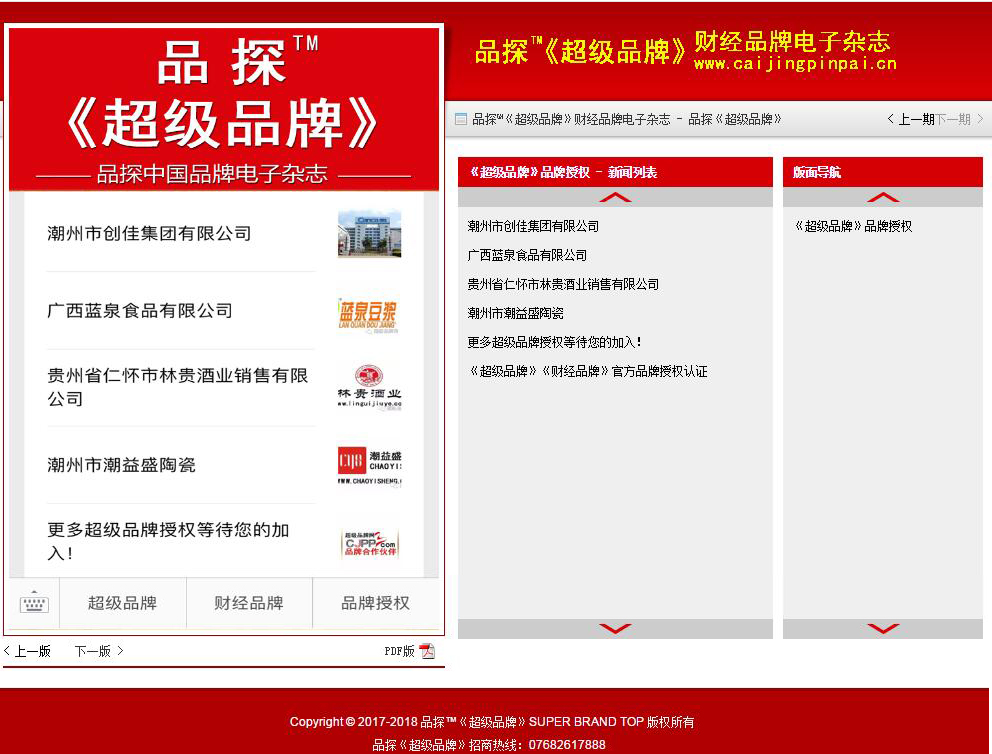This screenshot has height=754, width=992.
Task: Click 贵州省仁怀市林贵酒业销售有限公司 title in magazine page
Action: click(178, 387)
